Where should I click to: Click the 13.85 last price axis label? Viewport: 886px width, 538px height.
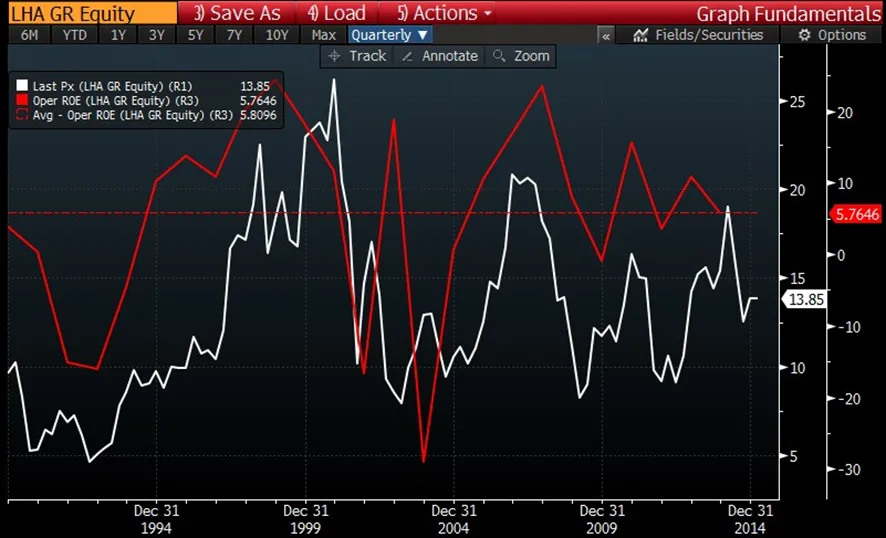point(804,298)
